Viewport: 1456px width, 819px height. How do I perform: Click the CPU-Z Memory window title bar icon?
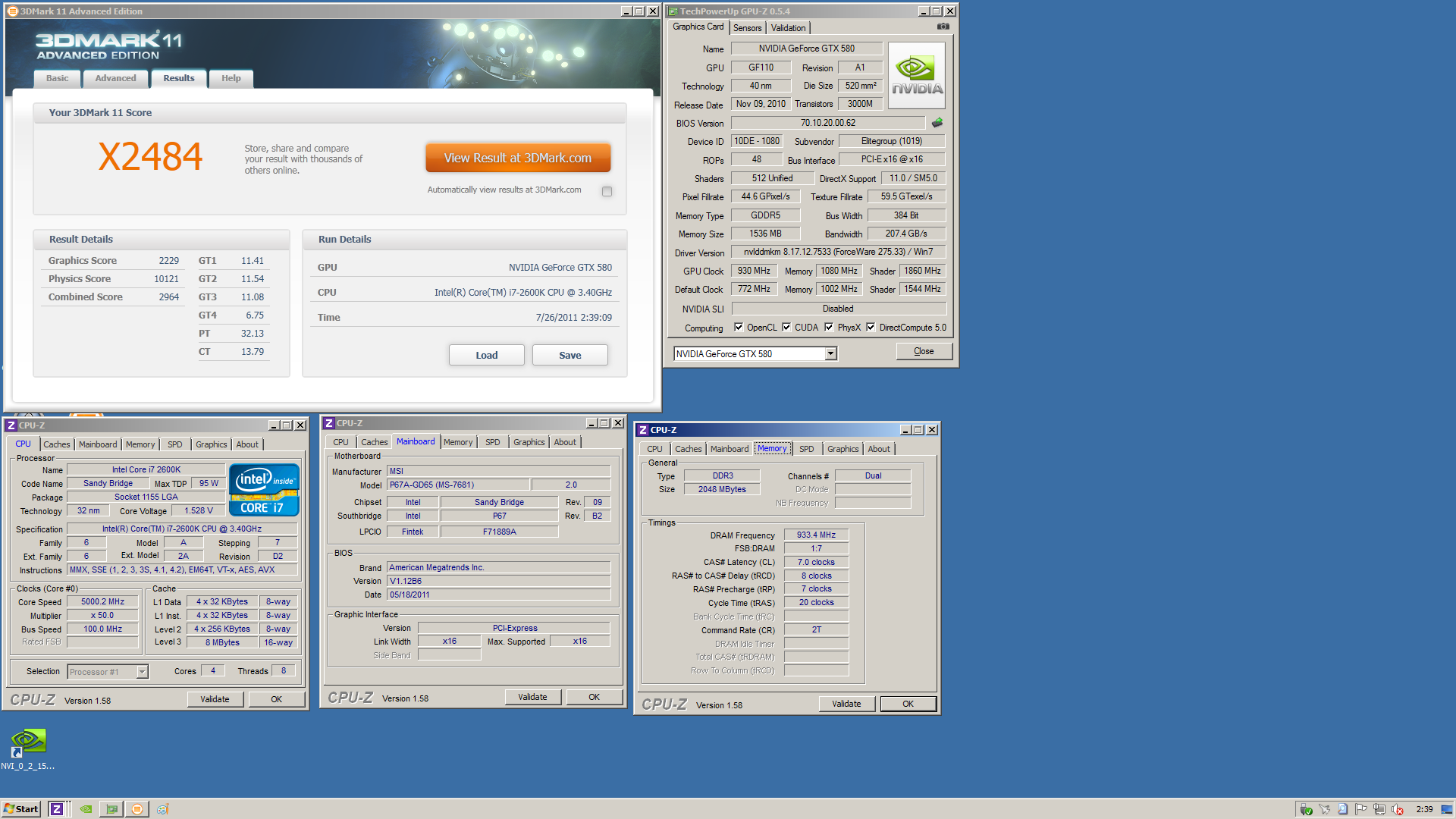(x=643, y=430)
